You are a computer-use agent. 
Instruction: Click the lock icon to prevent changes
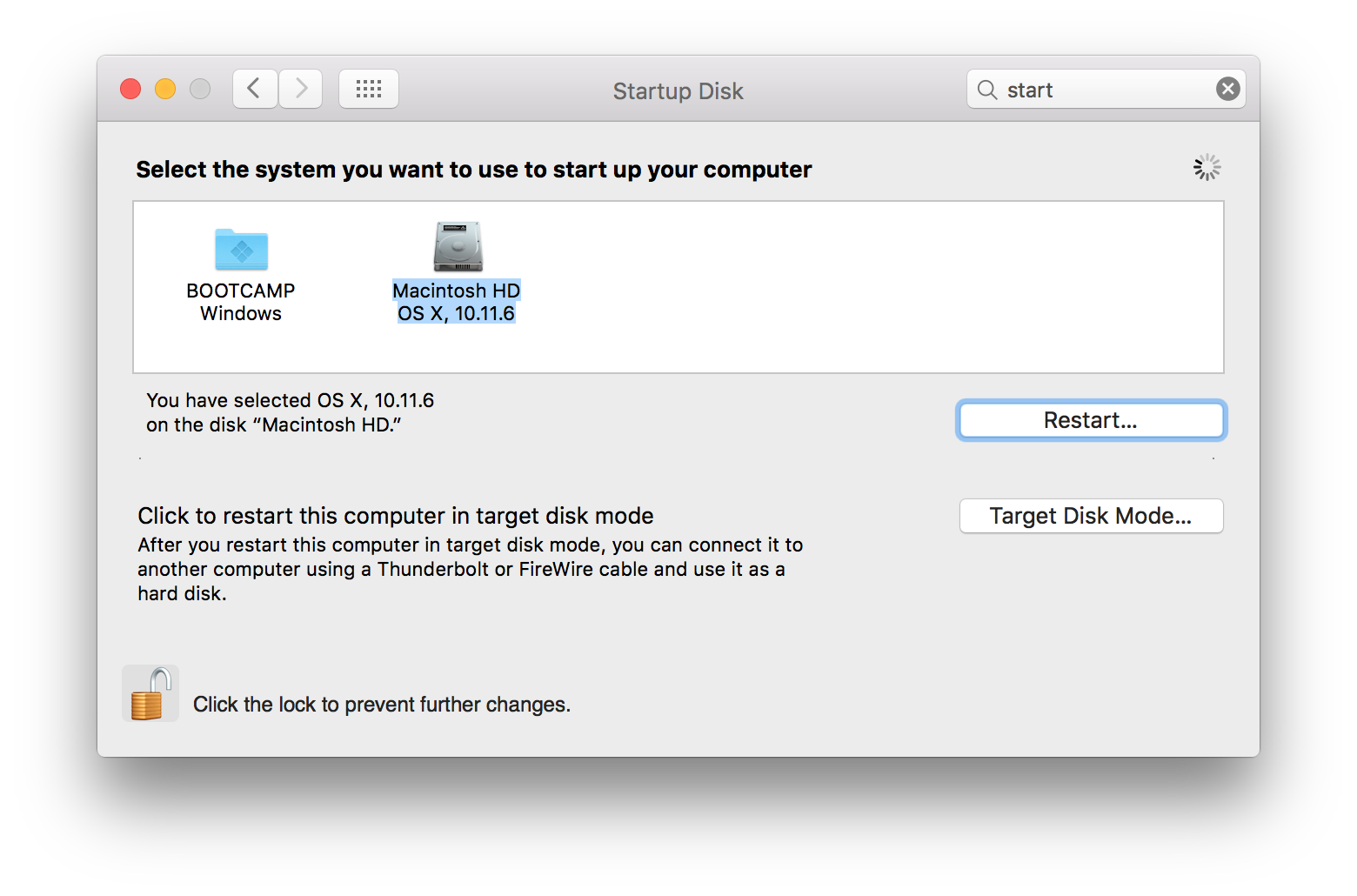click(x=150, y=693)
